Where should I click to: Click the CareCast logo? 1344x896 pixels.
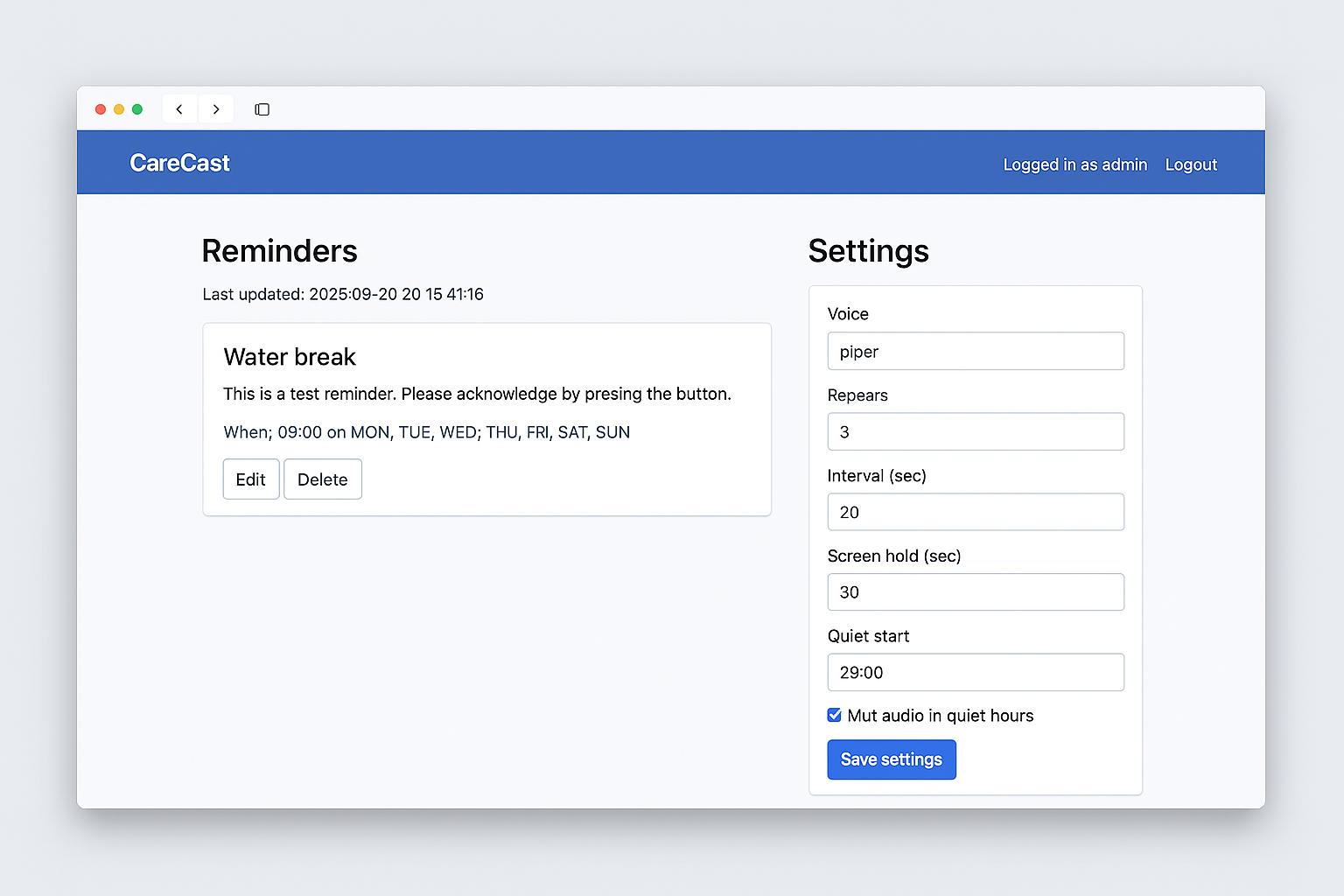[x=178, y=162]
